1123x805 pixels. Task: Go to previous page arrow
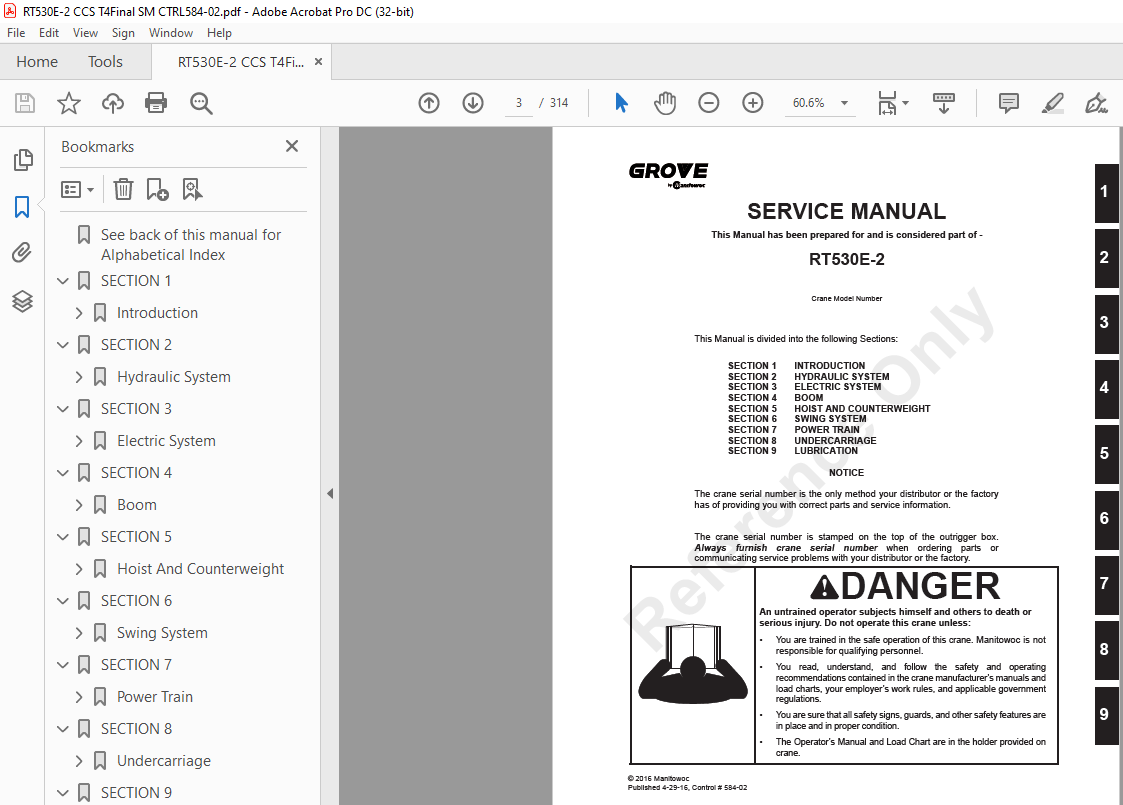pos(429,103)
